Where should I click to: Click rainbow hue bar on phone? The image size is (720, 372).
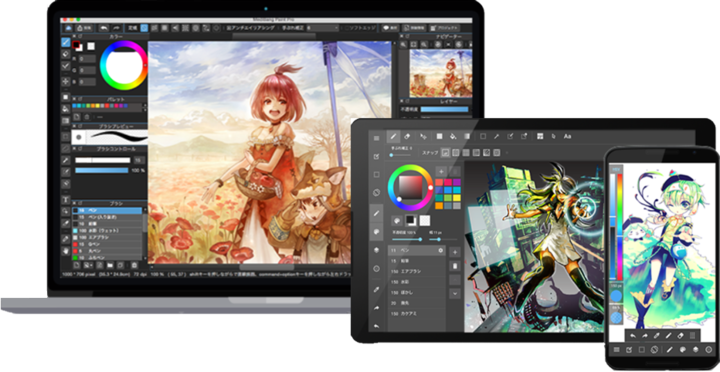619,227
